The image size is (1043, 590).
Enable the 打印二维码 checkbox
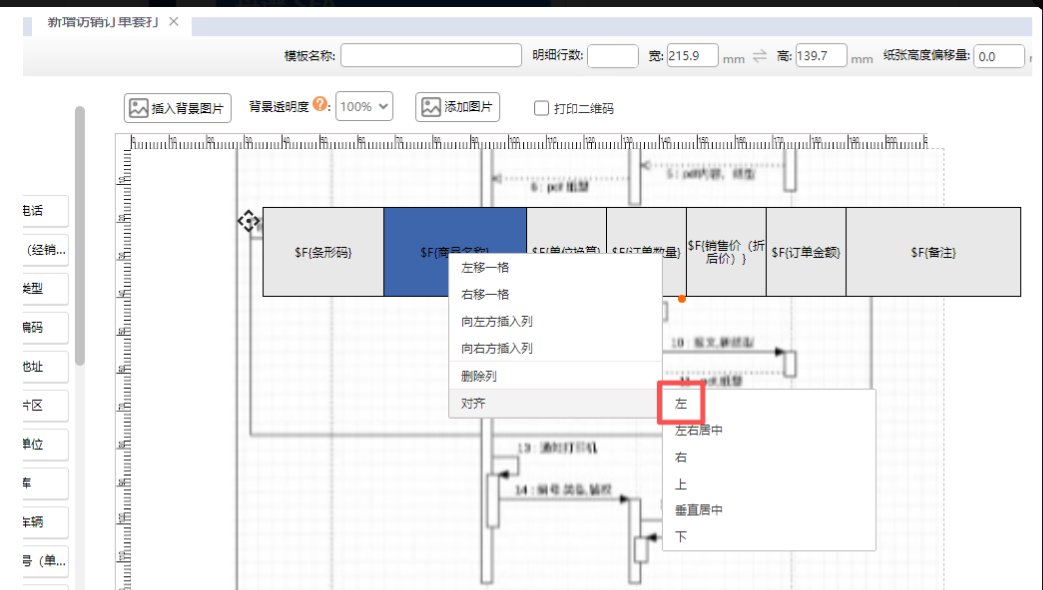[x=541, y=108]
